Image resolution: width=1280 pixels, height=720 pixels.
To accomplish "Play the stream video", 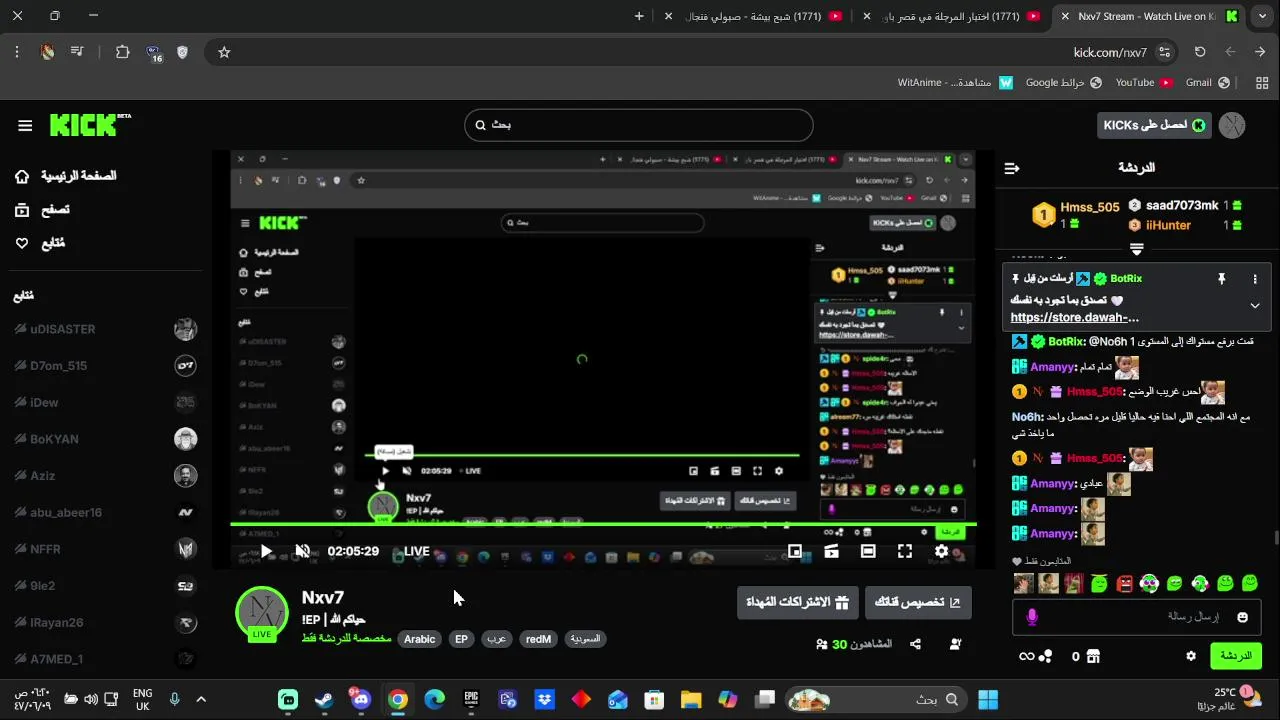I will pos(266,551).
